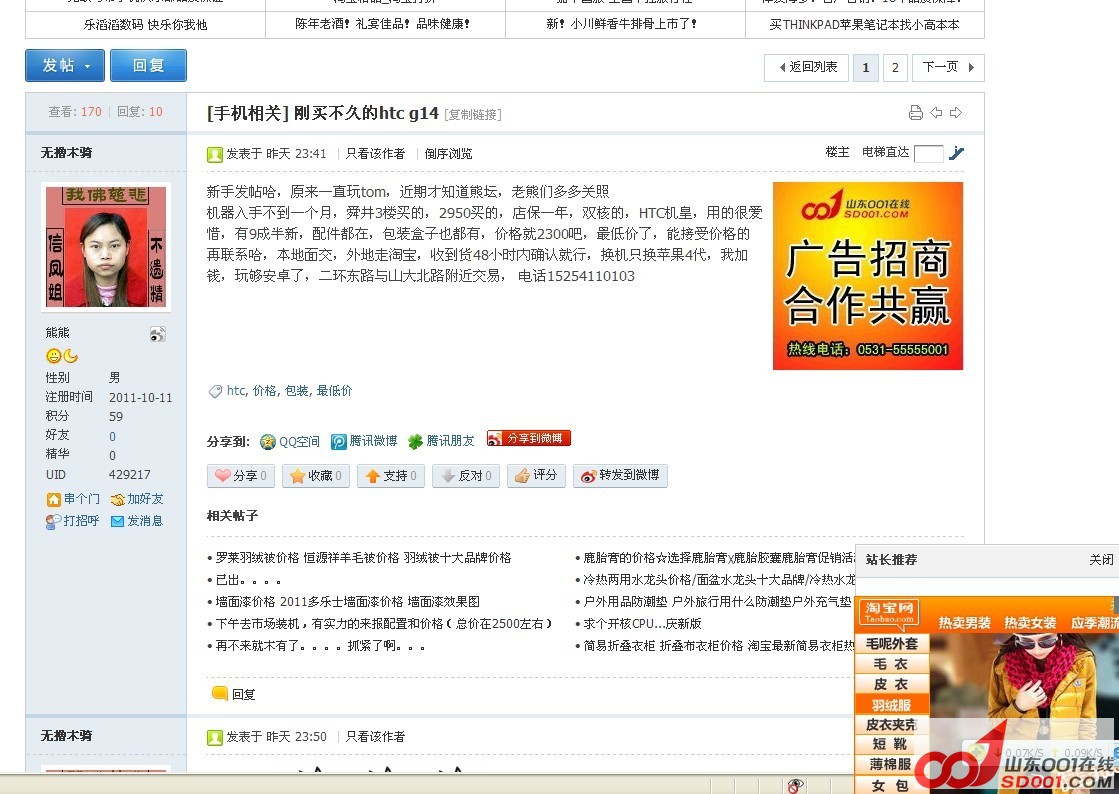Click 下一页 next page arrow

coord(947,67)
